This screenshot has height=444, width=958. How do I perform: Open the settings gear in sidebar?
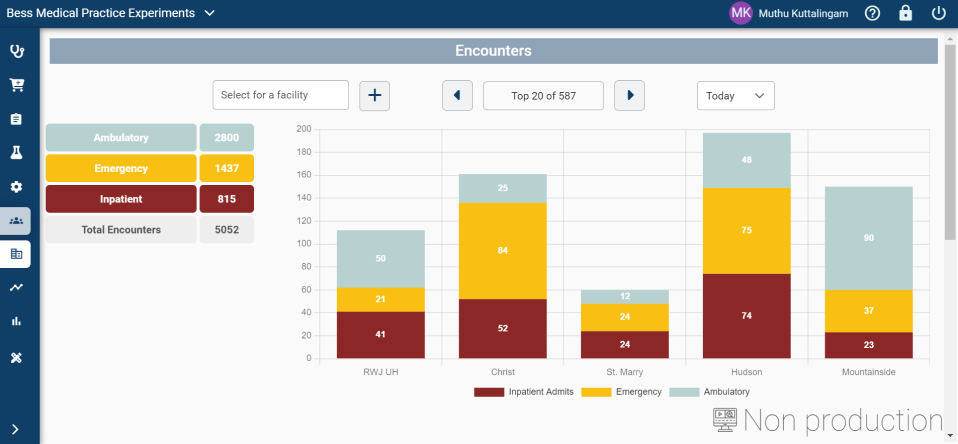click(x=16, y=187)
